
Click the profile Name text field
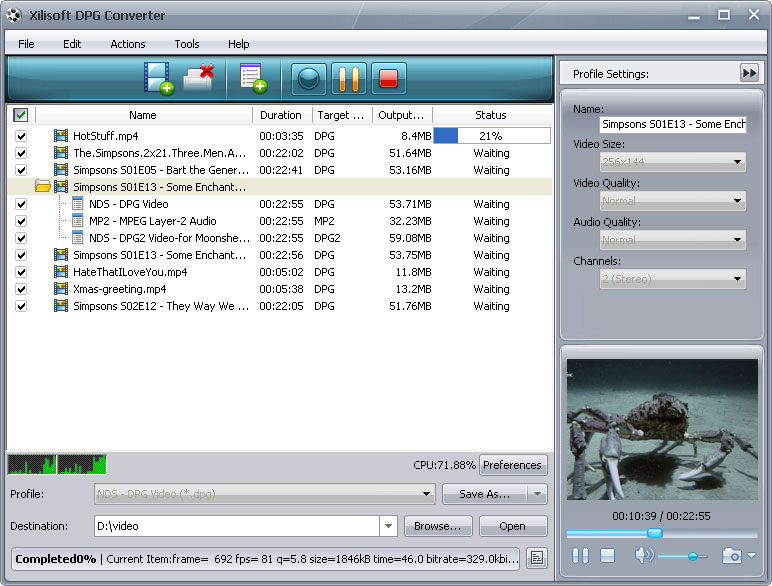[x=673, y=124]
